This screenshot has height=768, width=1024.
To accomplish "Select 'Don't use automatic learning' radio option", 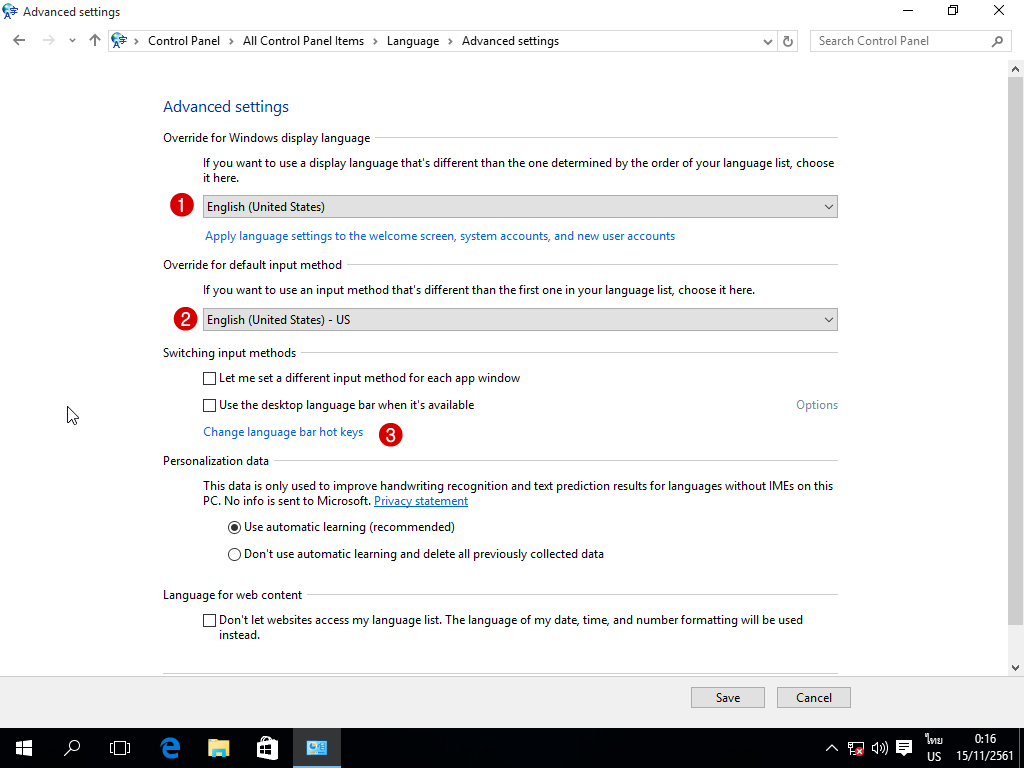I will [x=234, y=554].
